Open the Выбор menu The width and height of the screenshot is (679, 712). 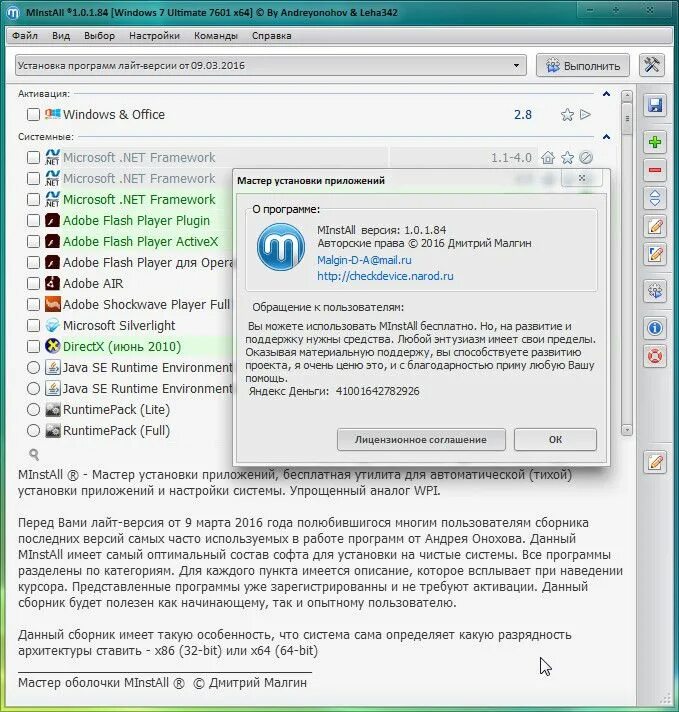tap(99, 36)
